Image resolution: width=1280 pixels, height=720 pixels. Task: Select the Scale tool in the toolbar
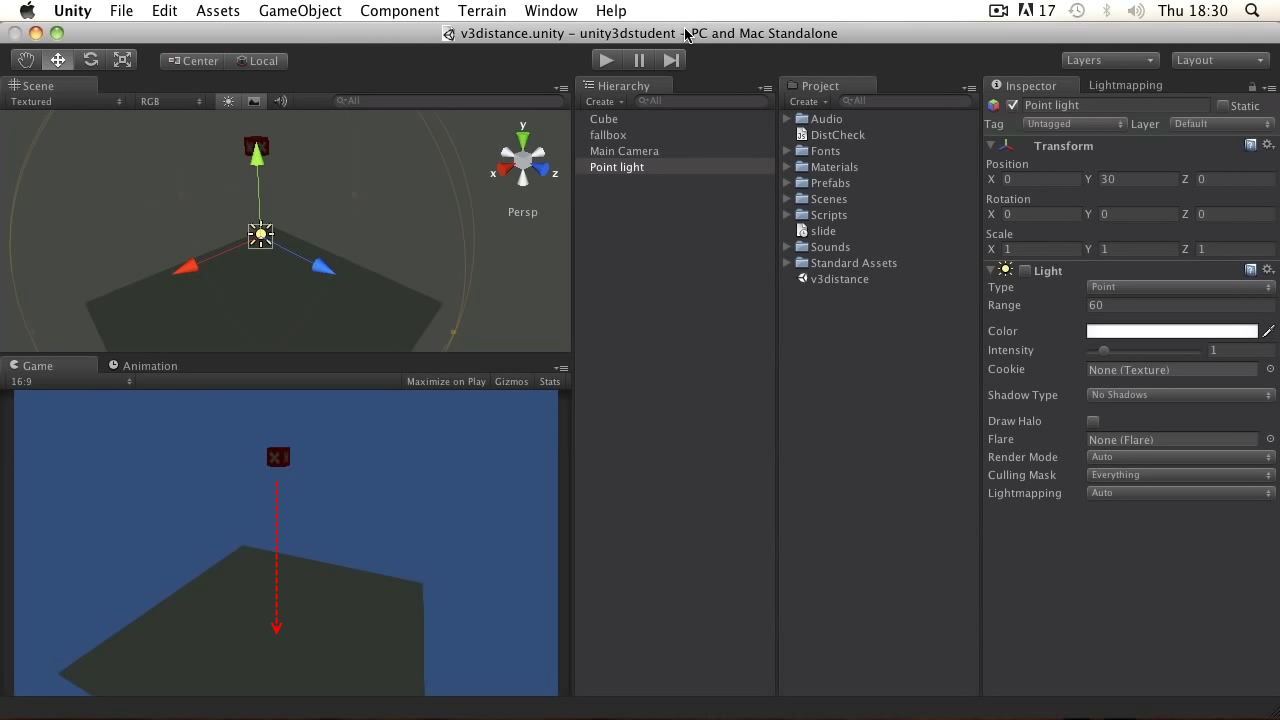click(123, 60)
